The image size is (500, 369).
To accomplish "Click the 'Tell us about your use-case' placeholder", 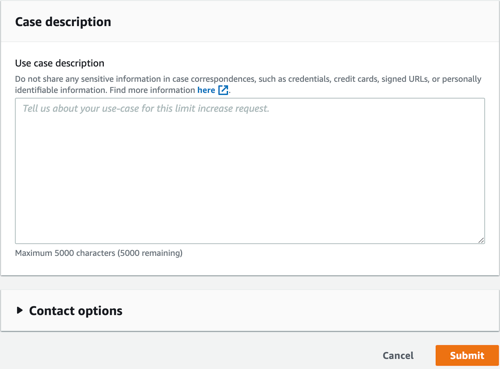I will (x=146, y=108).
